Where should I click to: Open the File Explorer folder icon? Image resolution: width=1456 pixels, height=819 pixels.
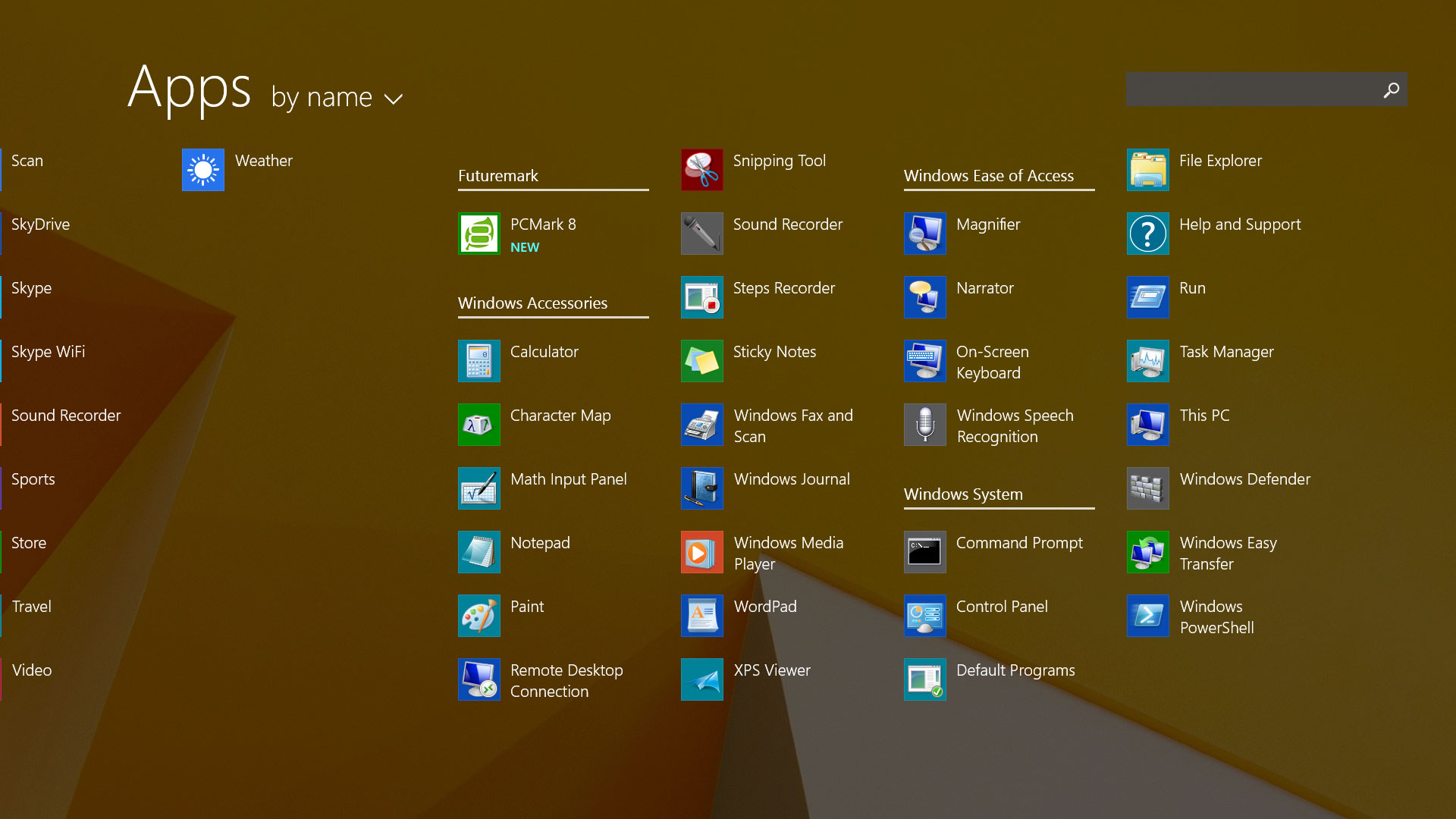point(1147,170)
